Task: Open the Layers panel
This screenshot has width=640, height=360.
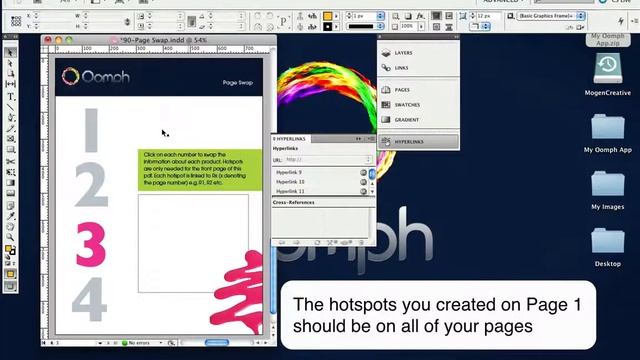Action: [x=418, y=53]
